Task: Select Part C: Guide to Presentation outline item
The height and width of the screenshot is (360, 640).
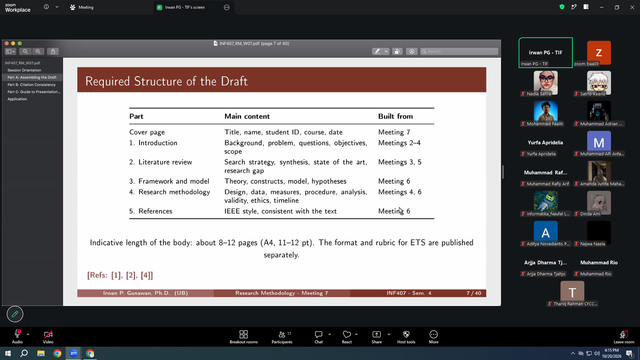Action: tap(33, 92)
